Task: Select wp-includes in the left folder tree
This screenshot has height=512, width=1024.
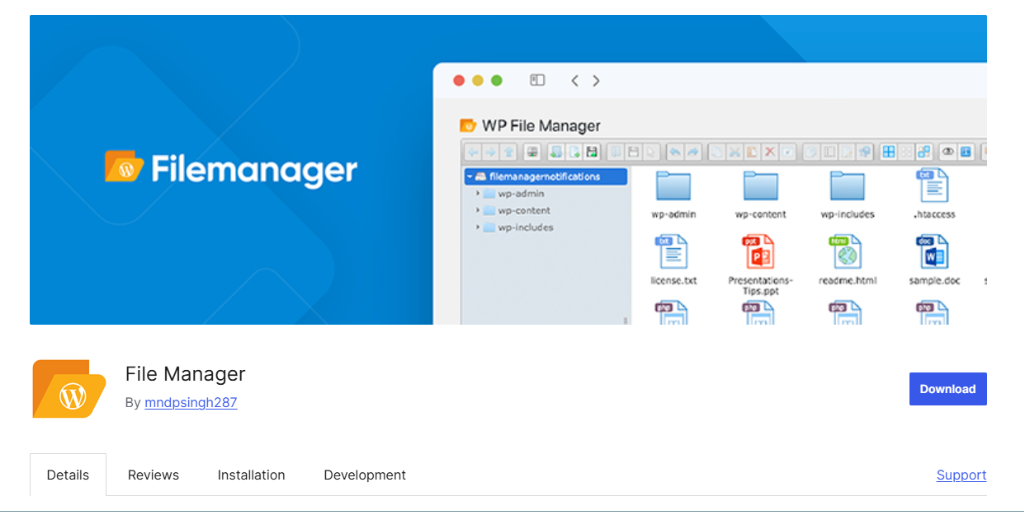Action: (526, 227)
